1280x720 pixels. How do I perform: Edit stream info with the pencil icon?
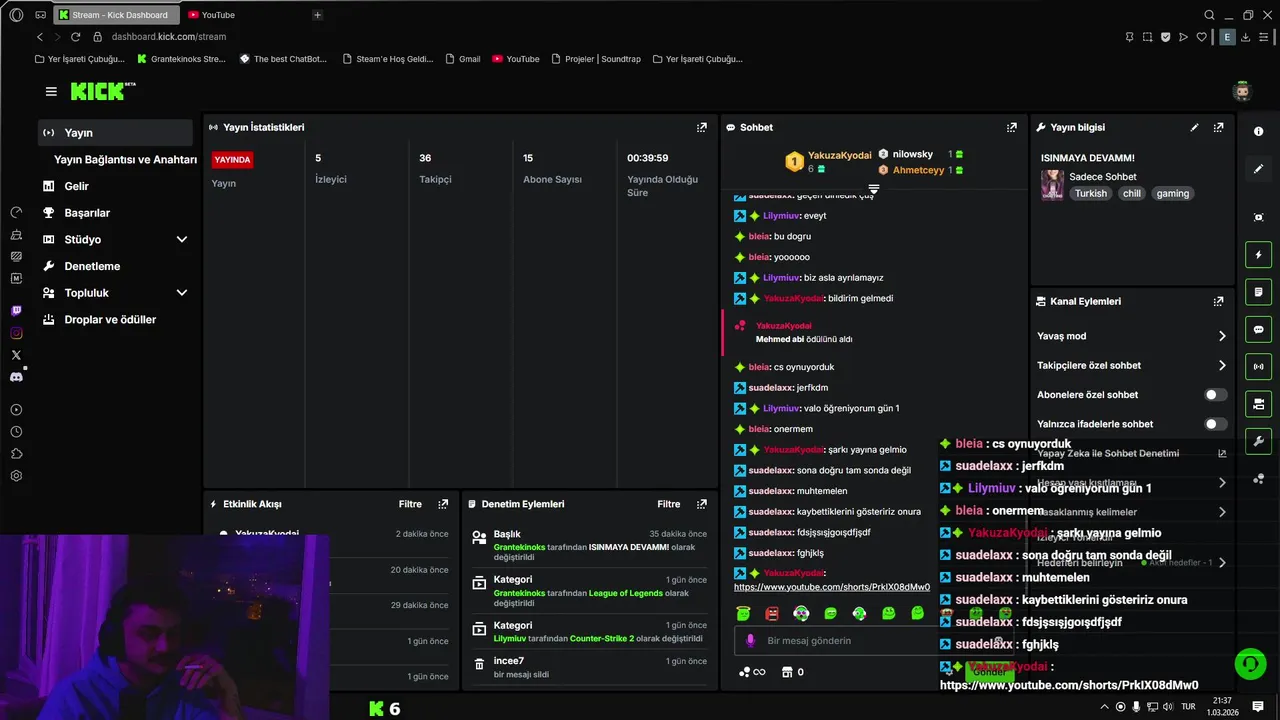[x=1194, y=127]
